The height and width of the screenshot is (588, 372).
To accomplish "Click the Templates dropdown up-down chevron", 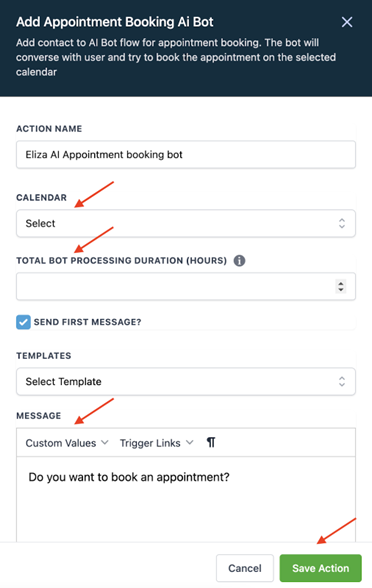I will pos(342,382).
